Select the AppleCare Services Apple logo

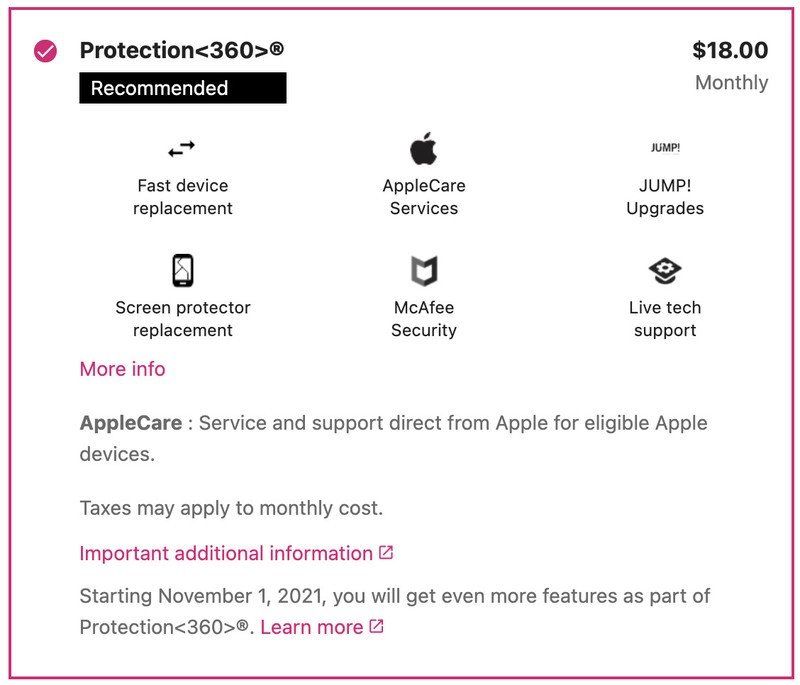pyautogui.click(x=424, y=150)
